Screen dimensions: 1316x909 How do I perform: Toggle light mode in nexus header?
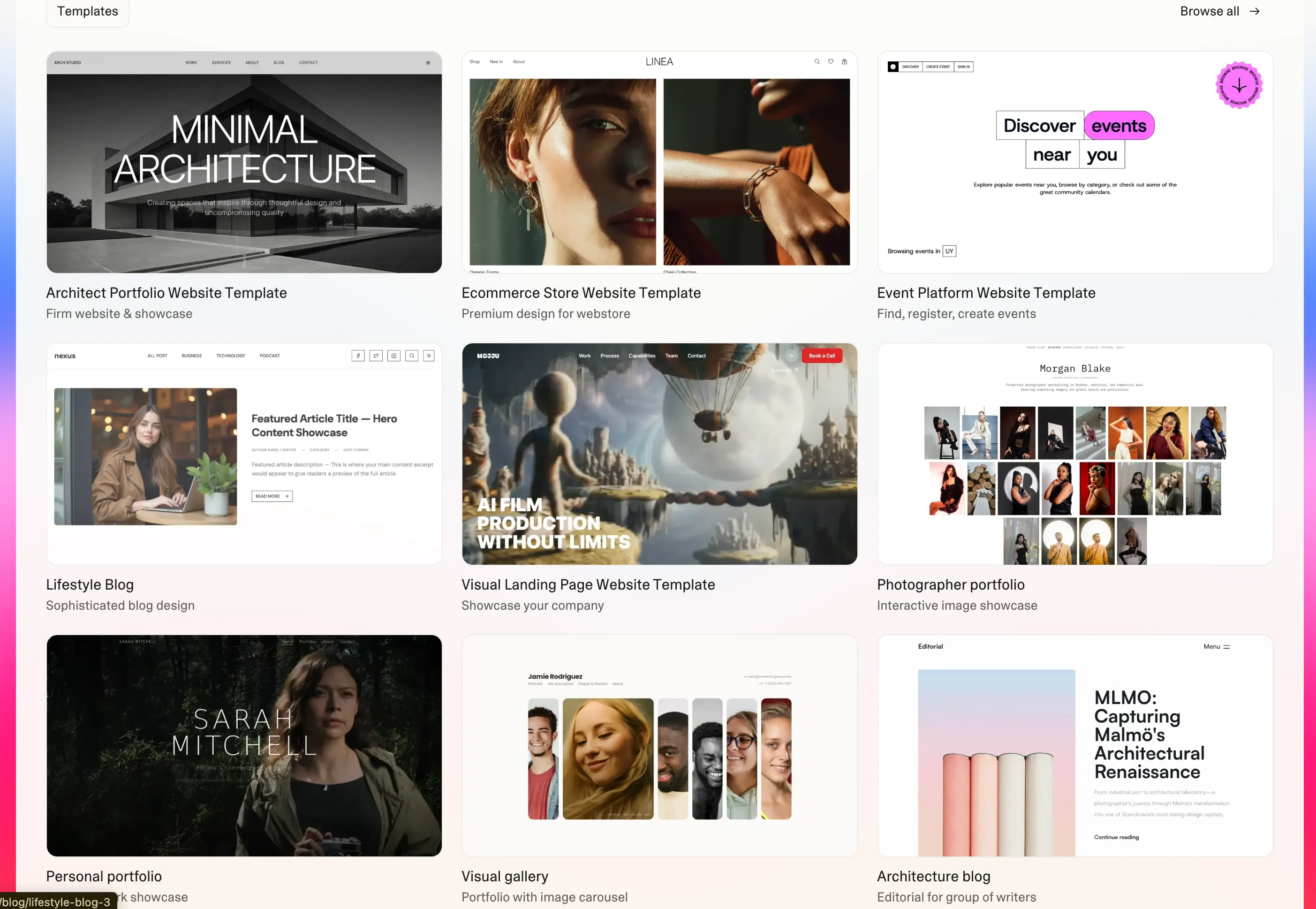430,356
